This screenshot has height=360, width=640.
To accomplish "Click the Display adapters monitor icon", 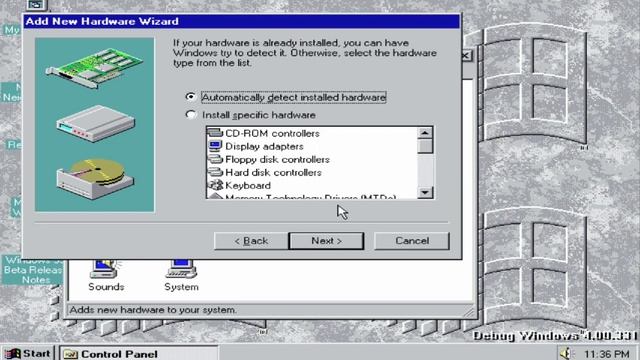I will point(215,146).
